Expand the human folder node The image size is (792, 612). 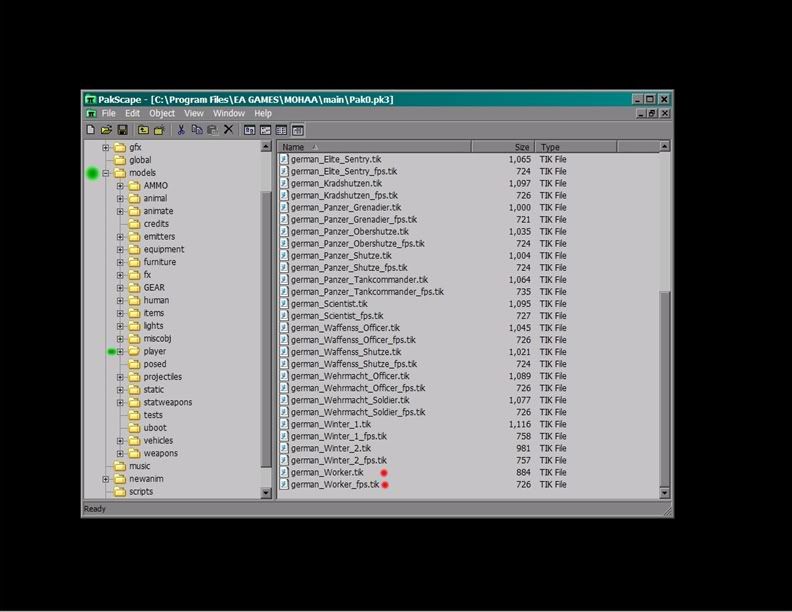pos(120,300)
